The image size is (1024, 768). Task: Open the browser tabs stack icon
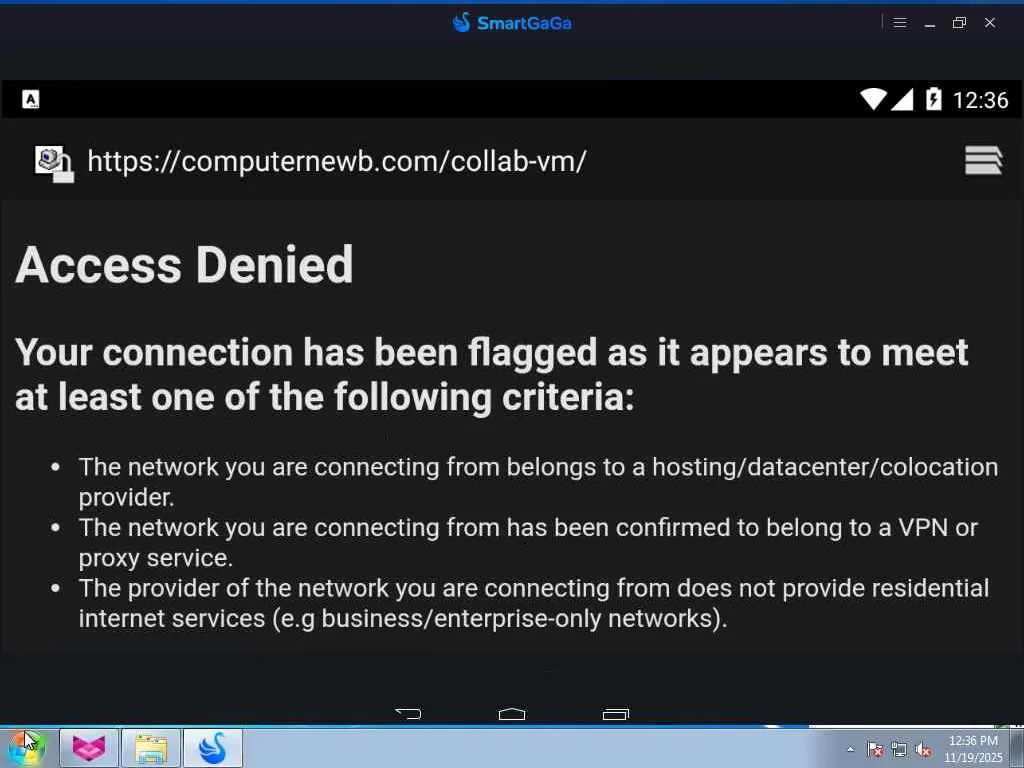tap(983, 160)
